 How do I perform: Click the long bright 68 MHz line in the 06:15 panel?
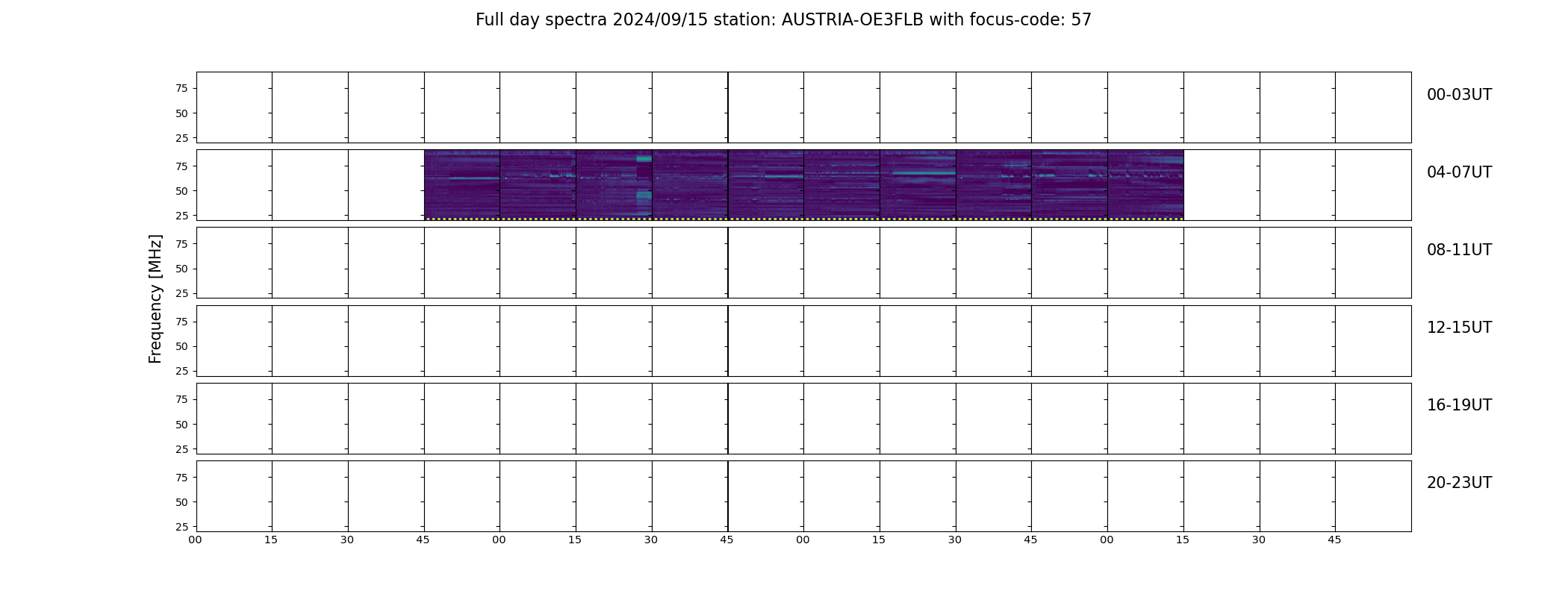tap(924, 173)
